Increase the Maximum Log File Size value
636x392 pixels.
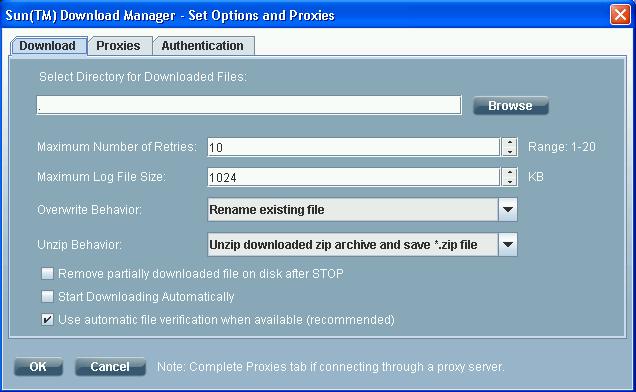pos(509,172)
